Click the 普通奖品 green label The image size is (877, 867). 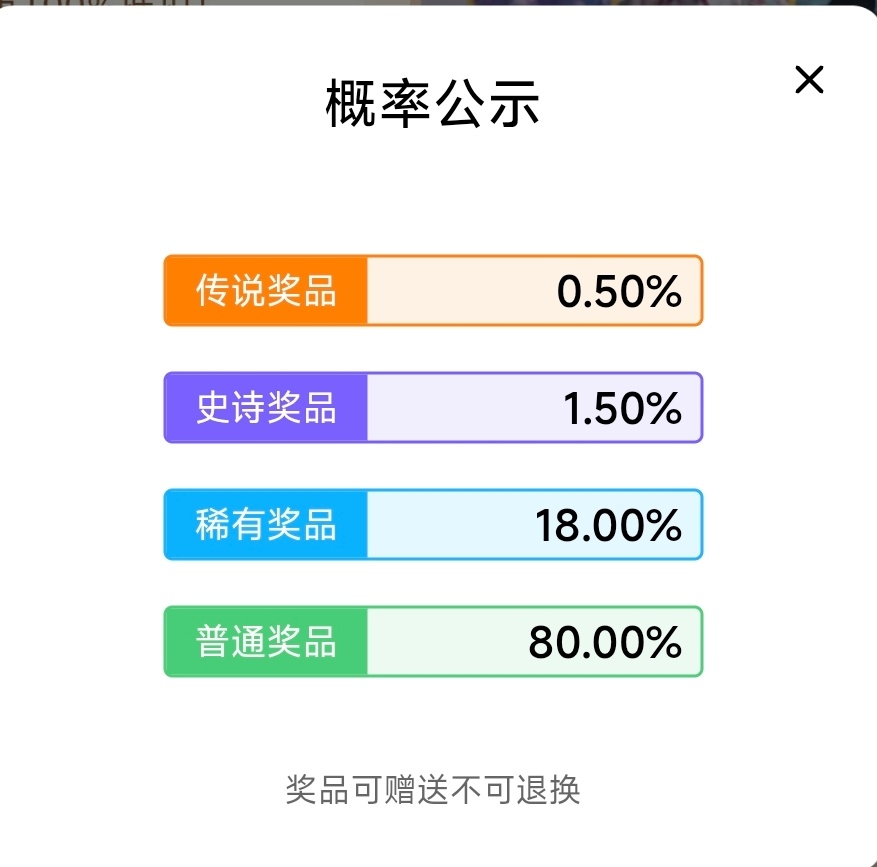(x=266, y=642)
